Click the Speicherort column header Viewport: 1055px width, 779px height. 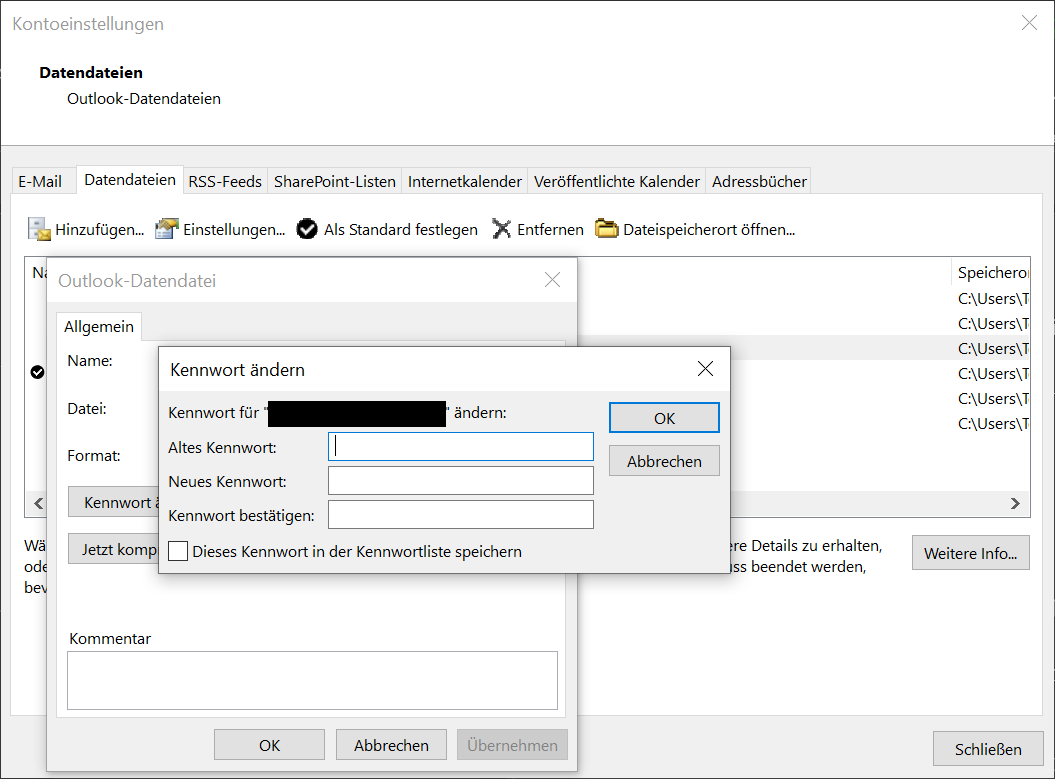tap(990, 272)
